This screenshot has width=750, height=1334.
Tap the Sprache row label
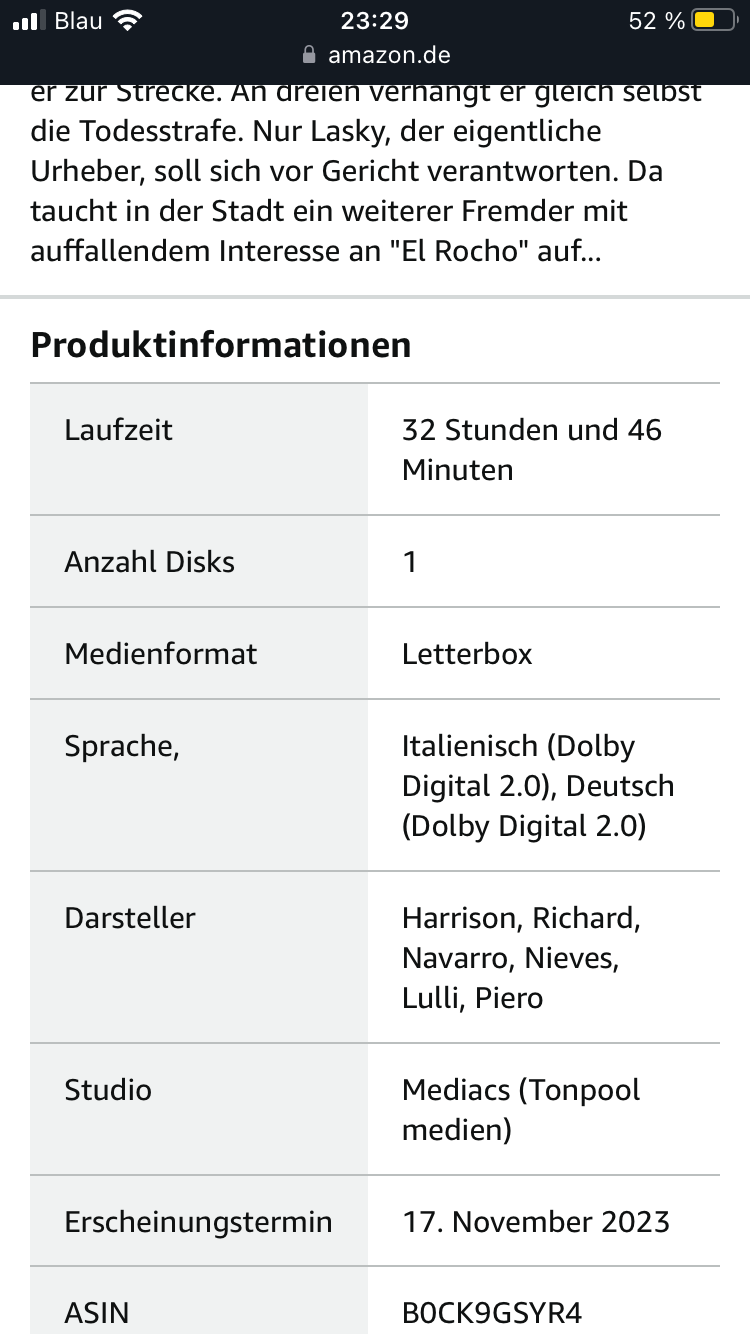[x=122, y=747]
